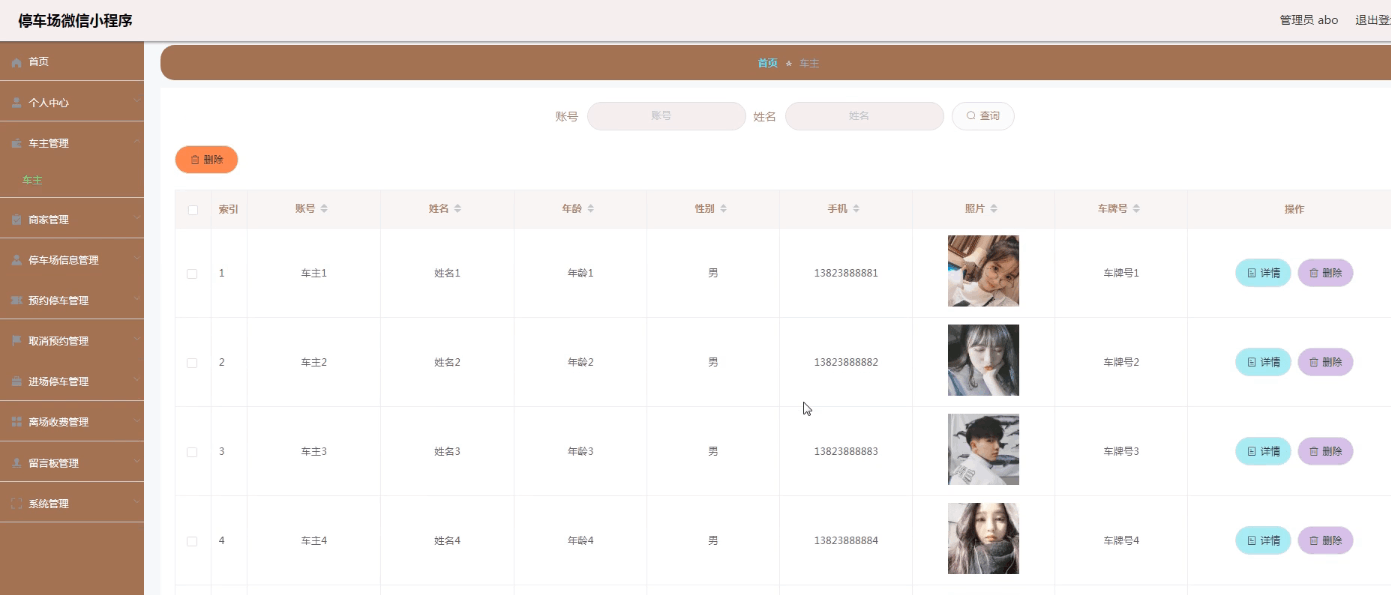Click the icon beside 留言板管理
Image resolution: width=1391 pixels, height=595 pixels.
pyautogui.click(x=16, y=464)
